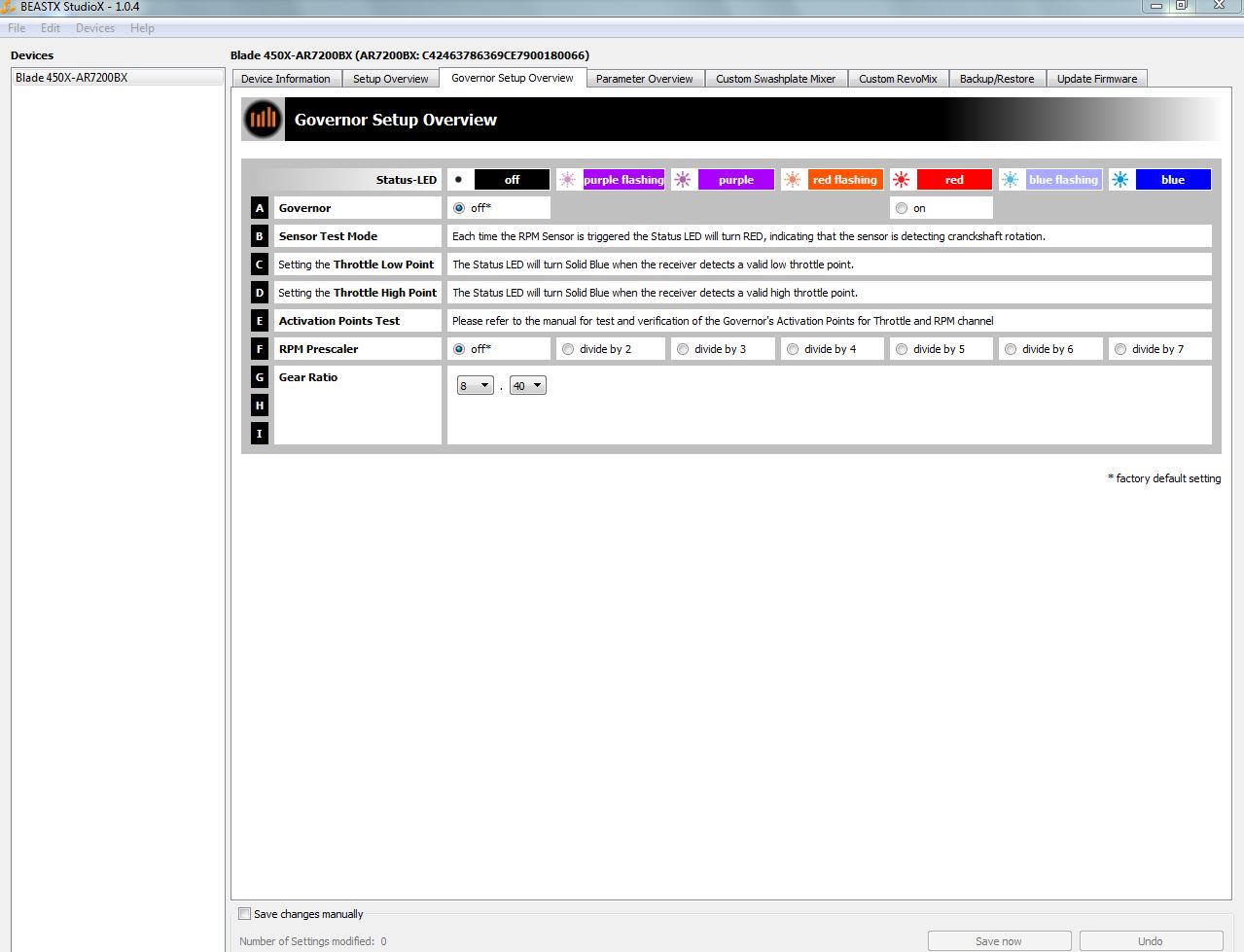Image resolution: width=1244 pixels, height=952 pixels.
Task: Click 'purple flashing' color swatch
Action: coord(623,180)
